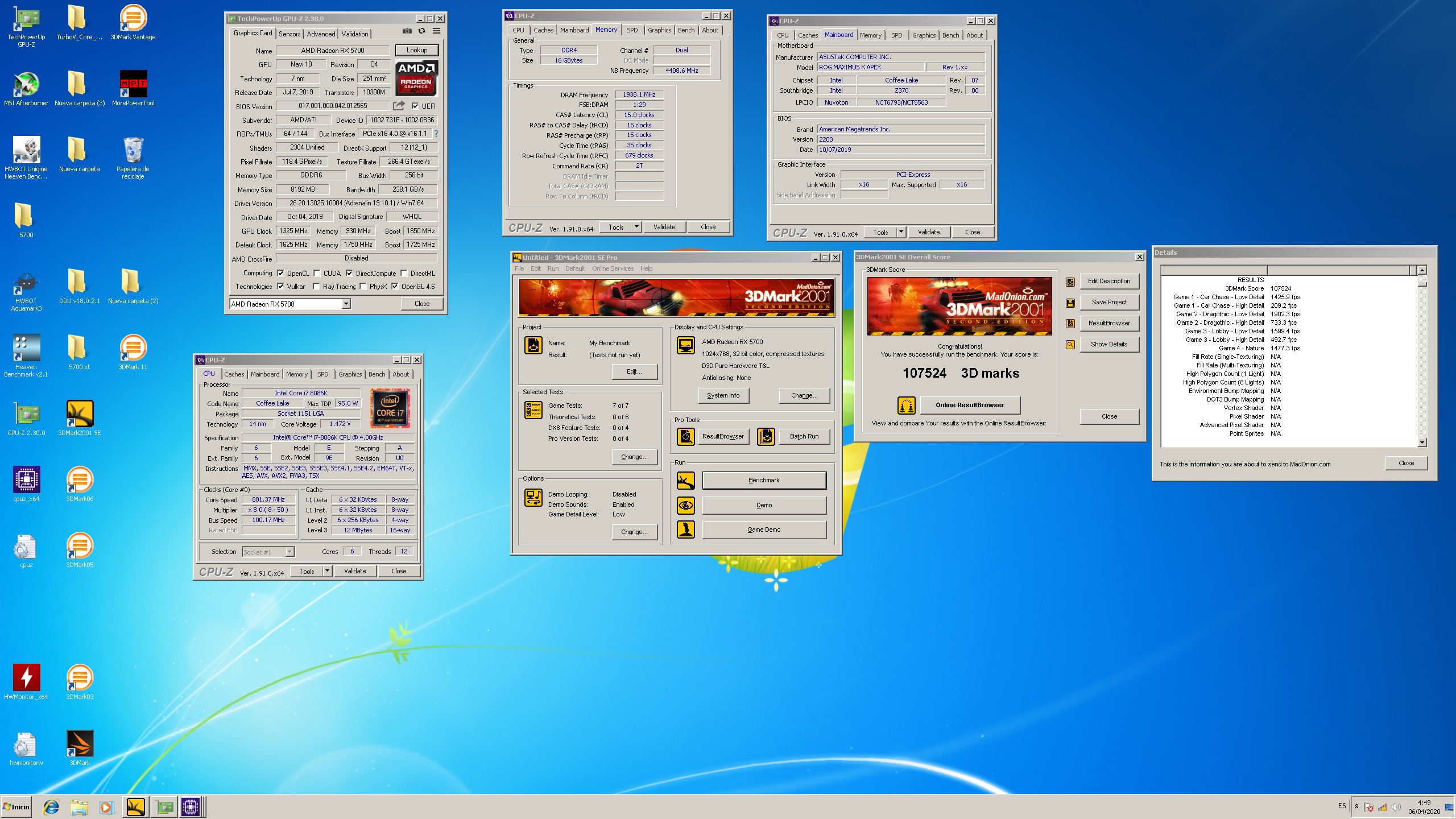
Task: Switch to the Advanced tab in GPU-Z
Action: (x=321, y=34)
